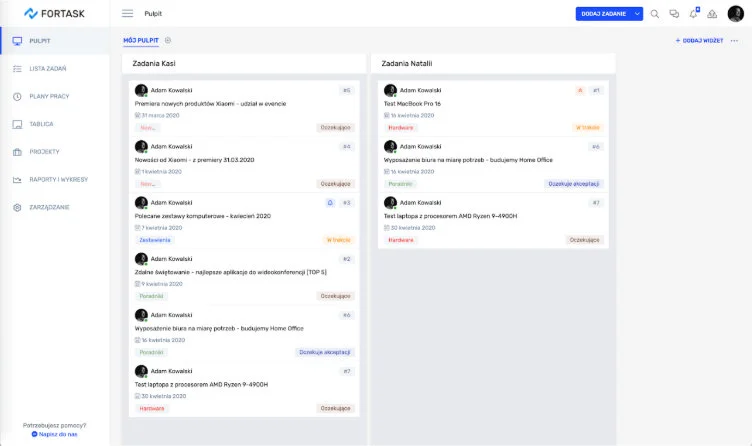Open the three-dot dashboard options menu

(x=735, y=41)
